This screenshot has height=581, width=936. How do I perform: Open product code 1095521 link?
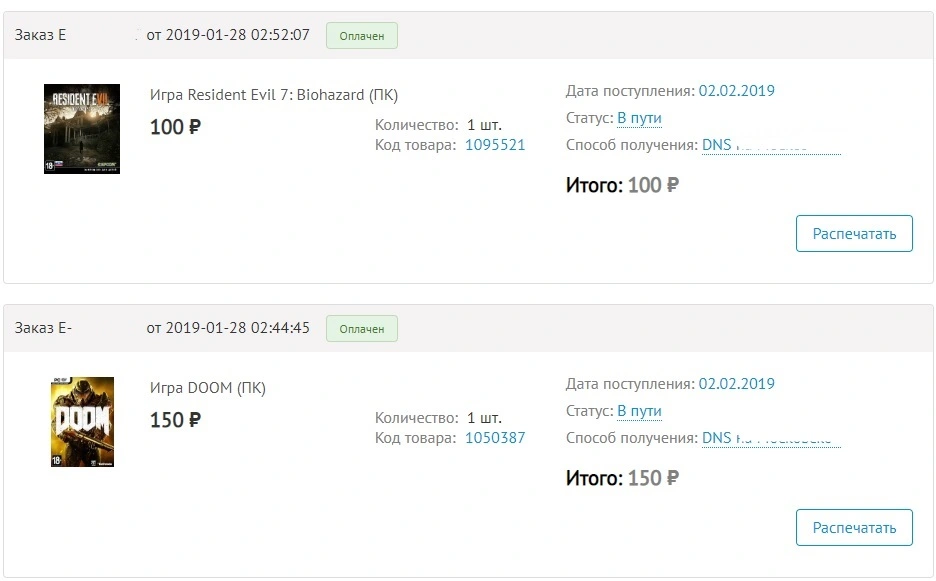(x=495, y=145)
